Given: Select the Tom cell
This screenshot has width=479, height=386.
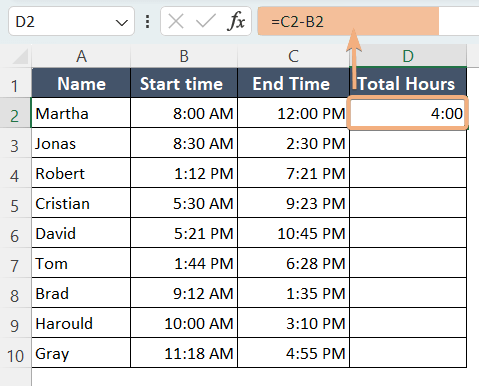Looking at the screenshot, I should coord(81,263).
